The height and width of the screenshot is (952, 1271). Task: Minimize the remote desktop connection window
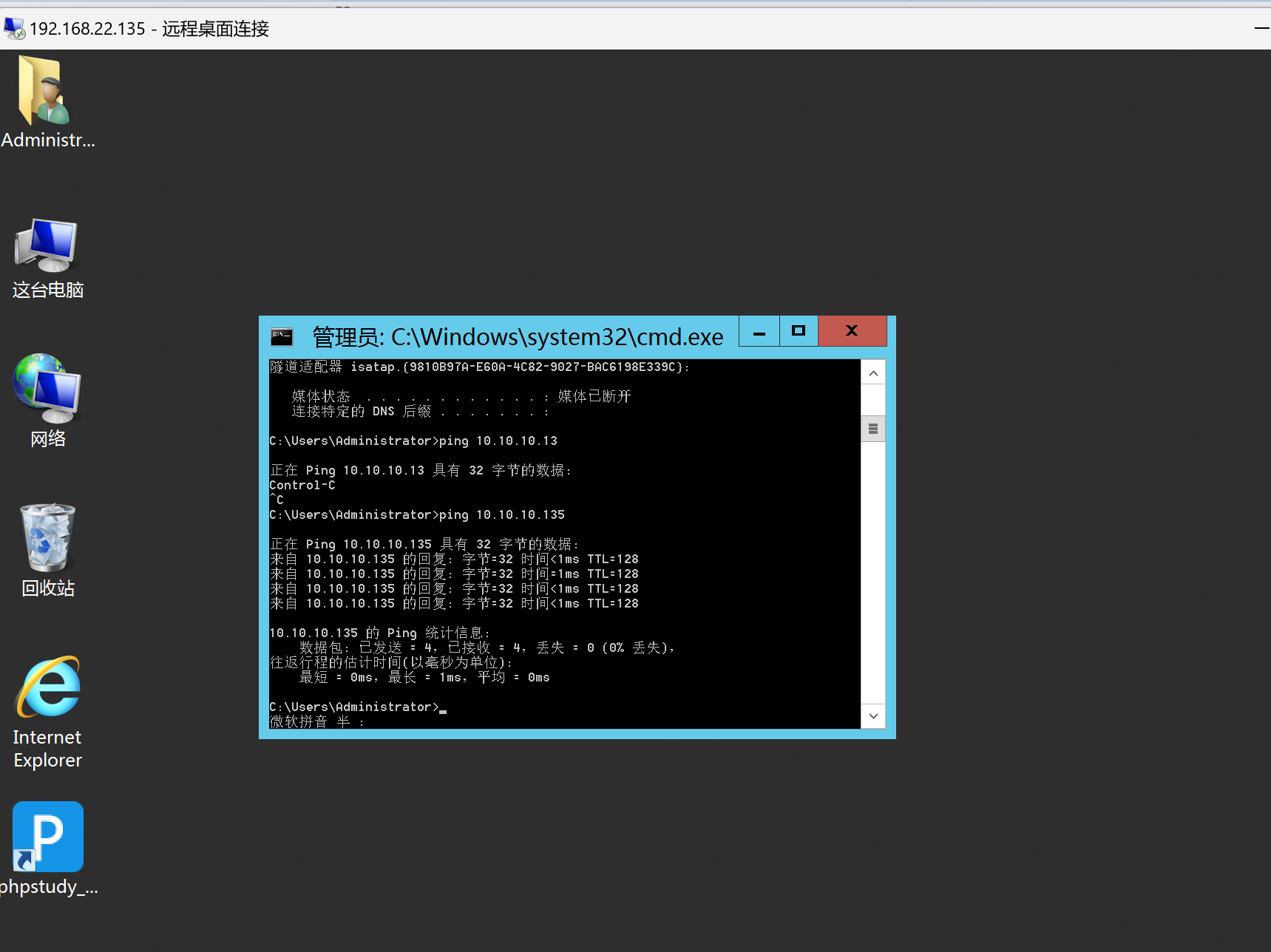coord(1261,29)
